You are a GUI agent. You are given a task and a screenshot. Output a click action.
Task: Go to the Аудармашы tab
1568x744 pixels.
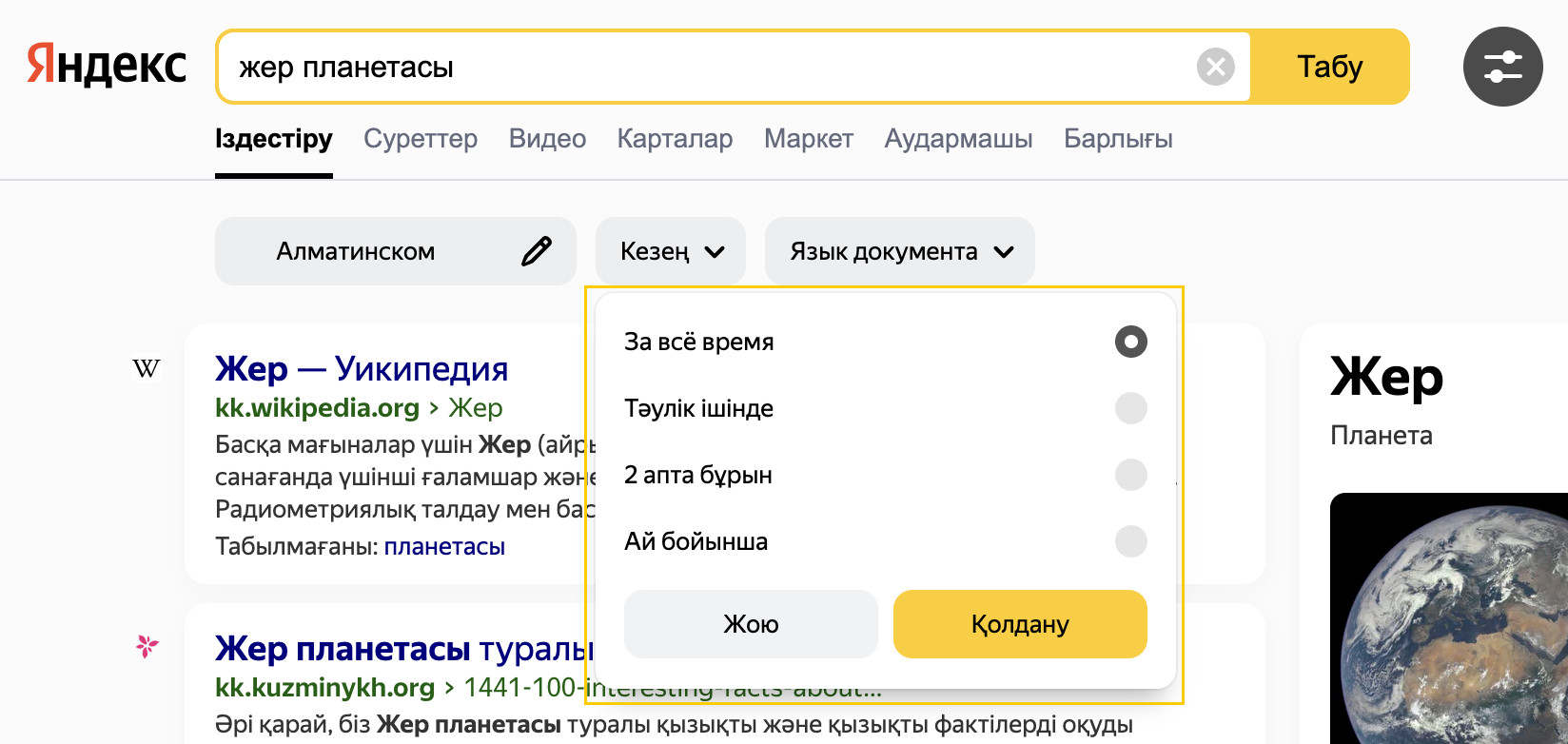(x=958, y=139)
